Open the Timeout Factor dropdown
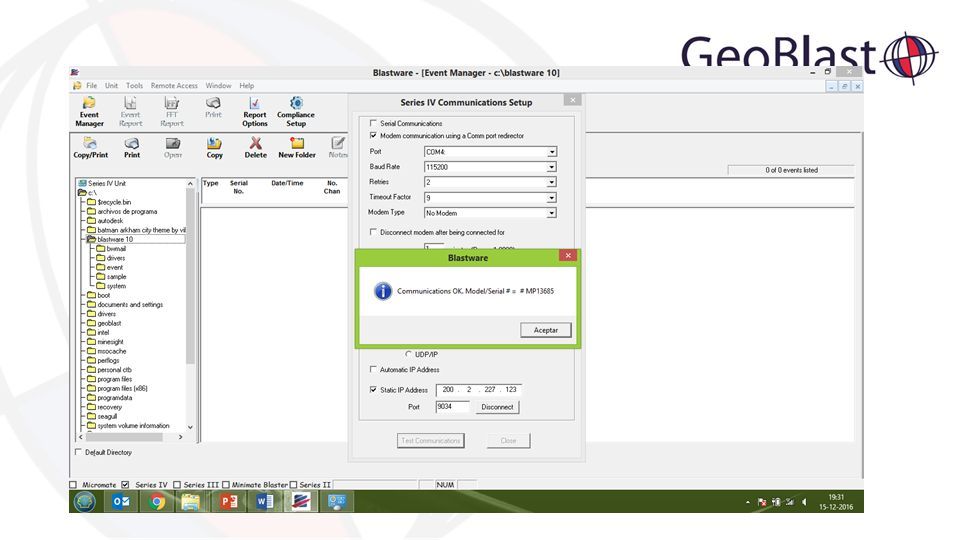Screen dimensions: 960x540 click(x=552, y=198)
